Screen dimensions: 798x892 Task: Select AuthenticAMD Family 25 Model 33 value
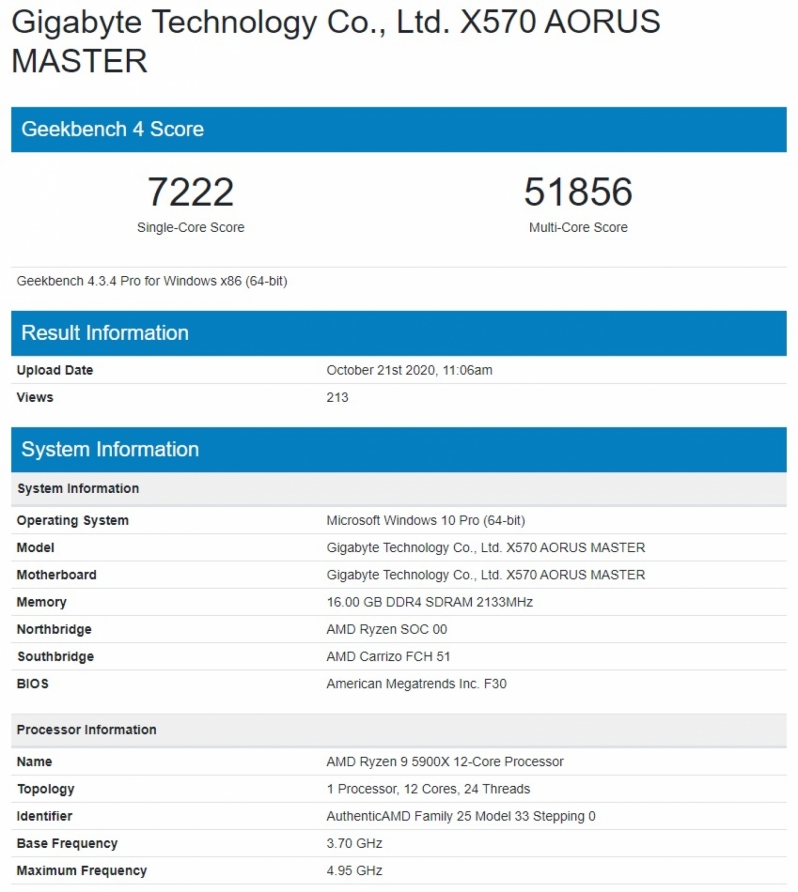point(461,817)
